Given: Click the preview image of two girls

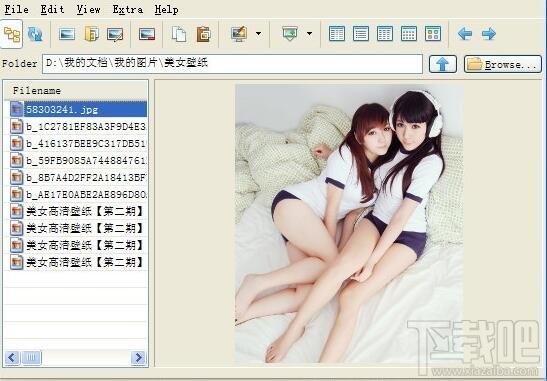Looking at the screenshot, I should point(349,223).
